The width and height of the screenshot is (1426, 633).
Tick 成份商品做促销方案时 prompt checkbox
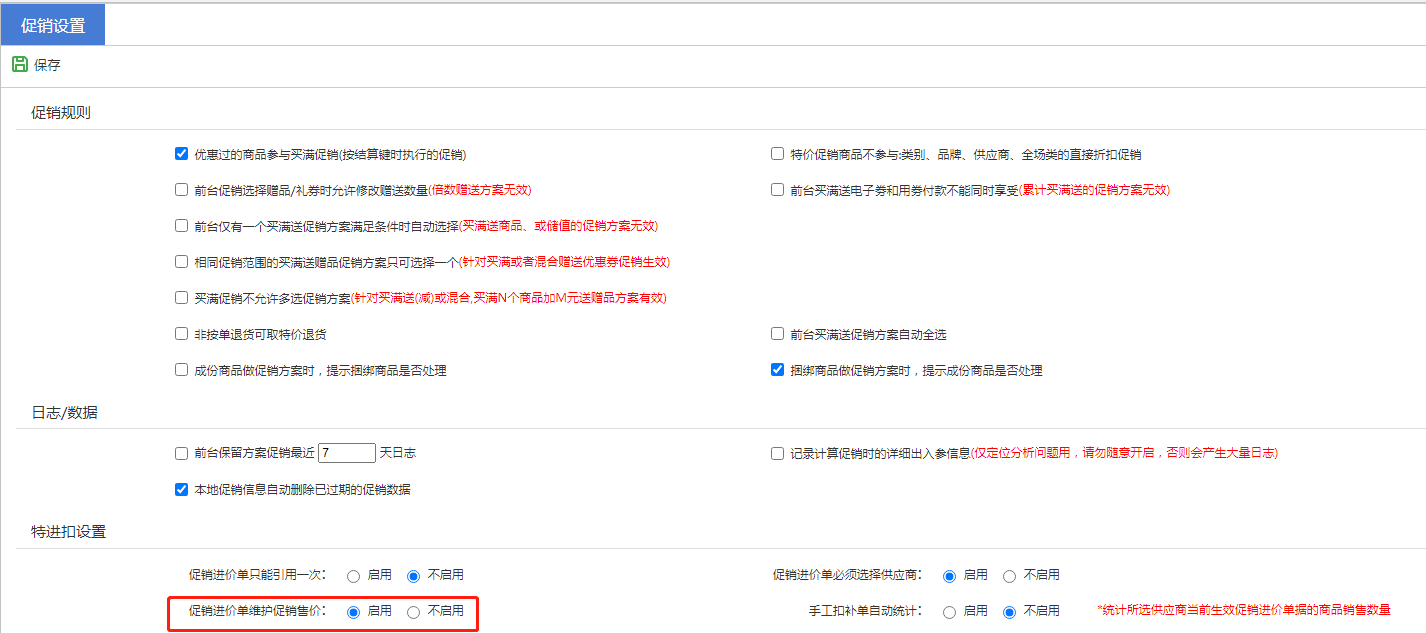point(181,370)
